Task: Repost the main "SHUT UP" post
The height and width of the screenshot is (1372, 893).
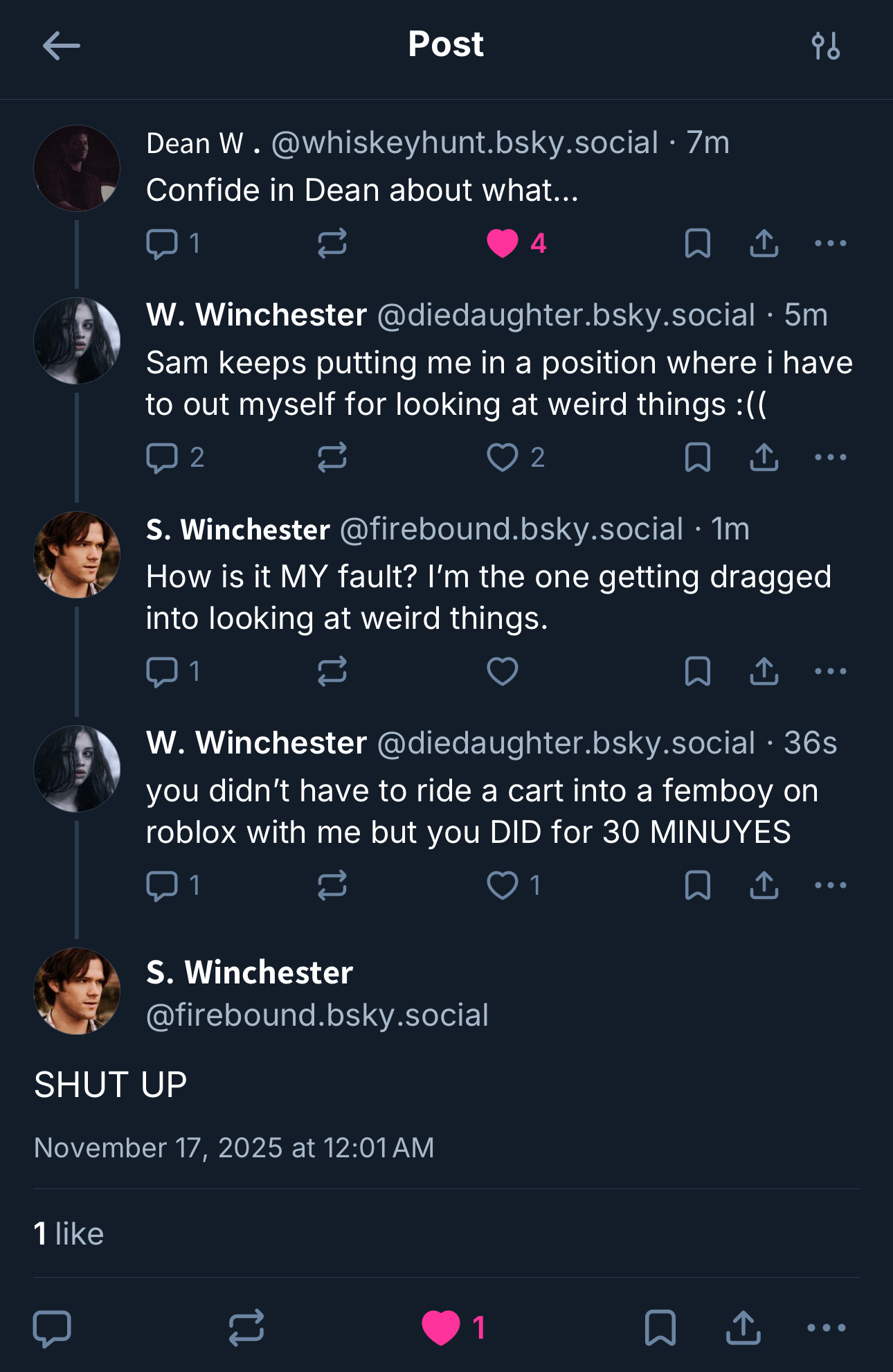Action: pyautogui.click(x=246, y=1328)
